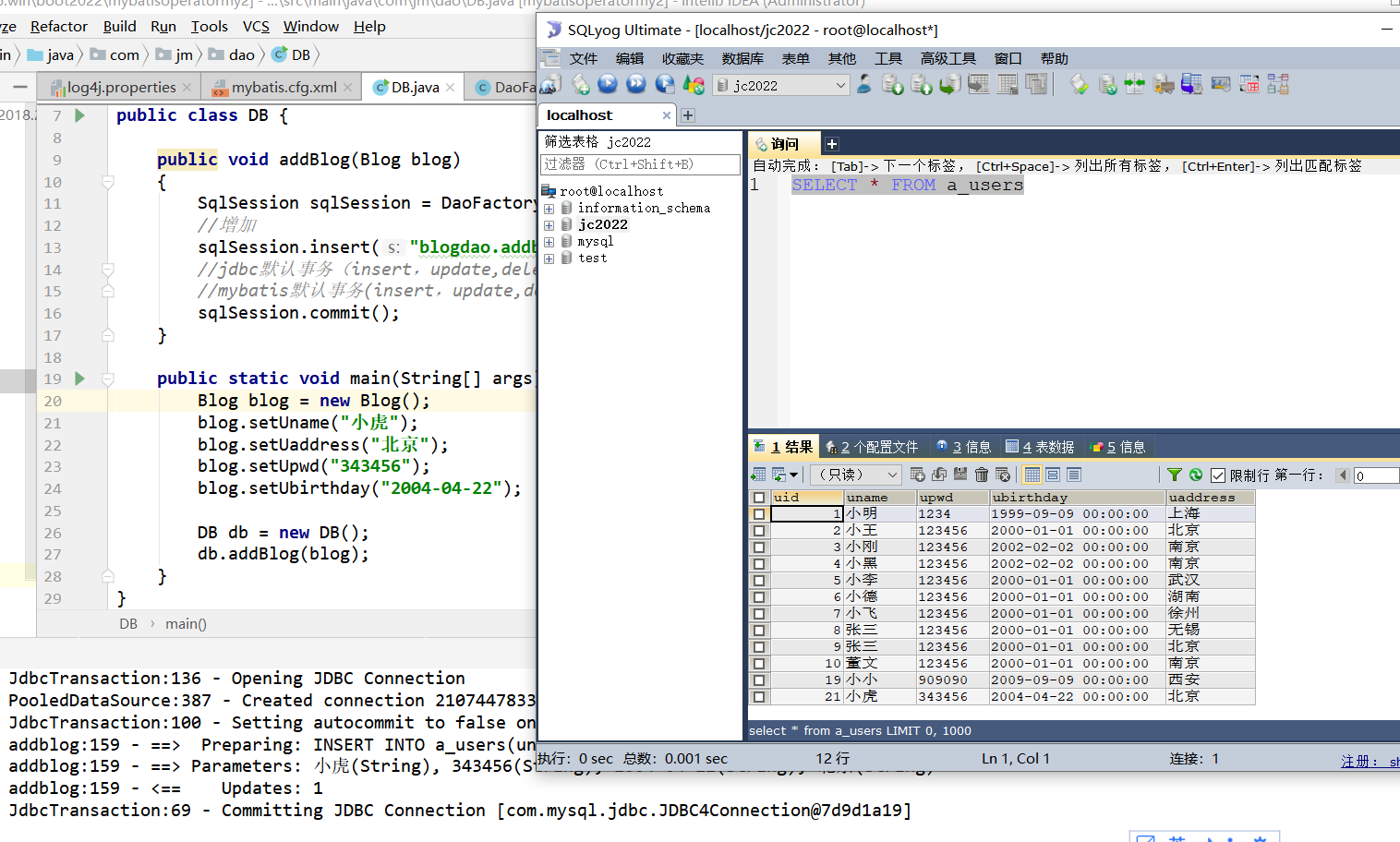This screenshot has height=842, width=1400.
Task: Open the 数据库 menu in SQLyog
Action: click(742, 57)
